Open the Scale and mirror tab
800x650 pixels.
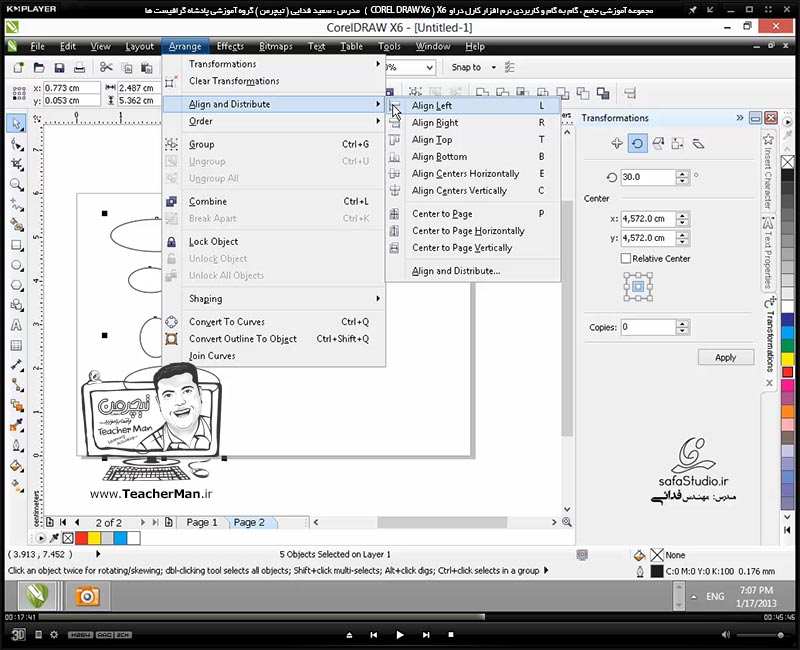point(658,143)
